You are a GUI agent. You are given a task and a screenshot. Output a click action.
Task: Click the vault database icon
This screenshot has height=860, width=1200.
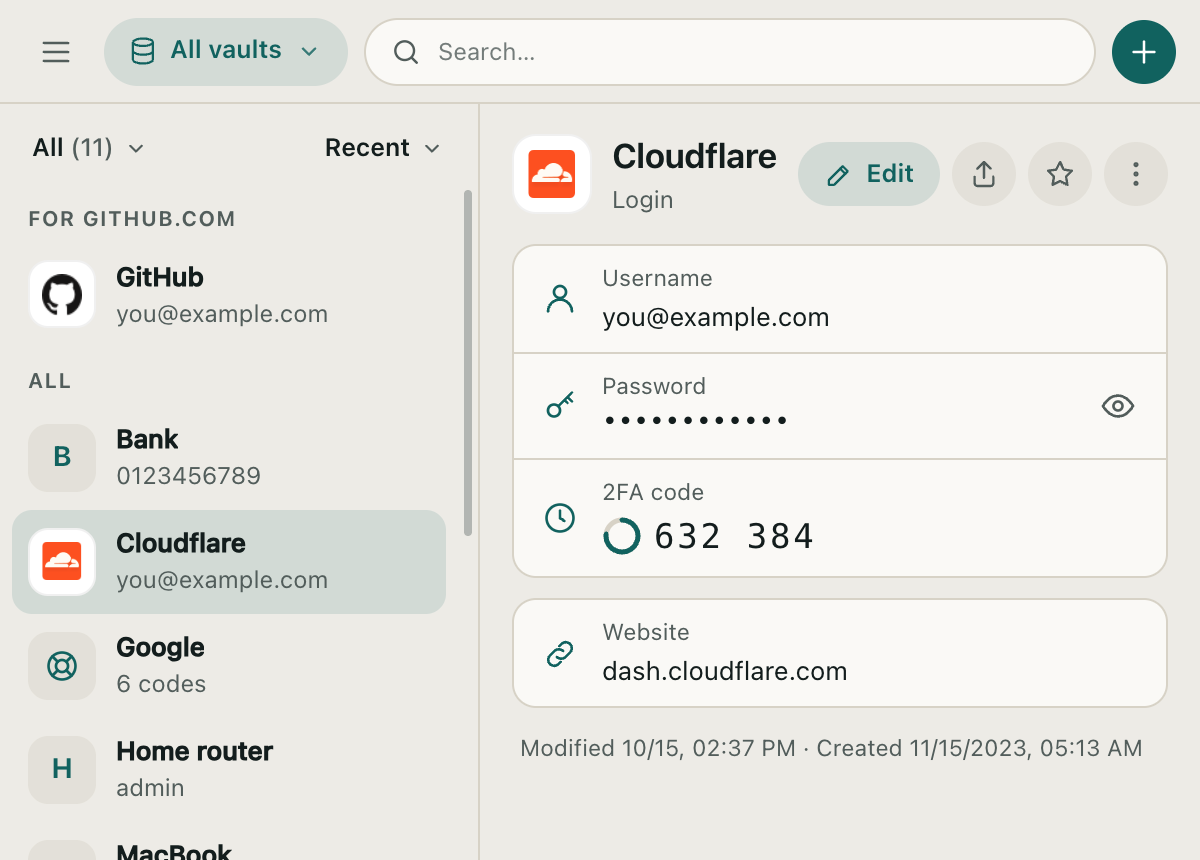tap(143, 51)
